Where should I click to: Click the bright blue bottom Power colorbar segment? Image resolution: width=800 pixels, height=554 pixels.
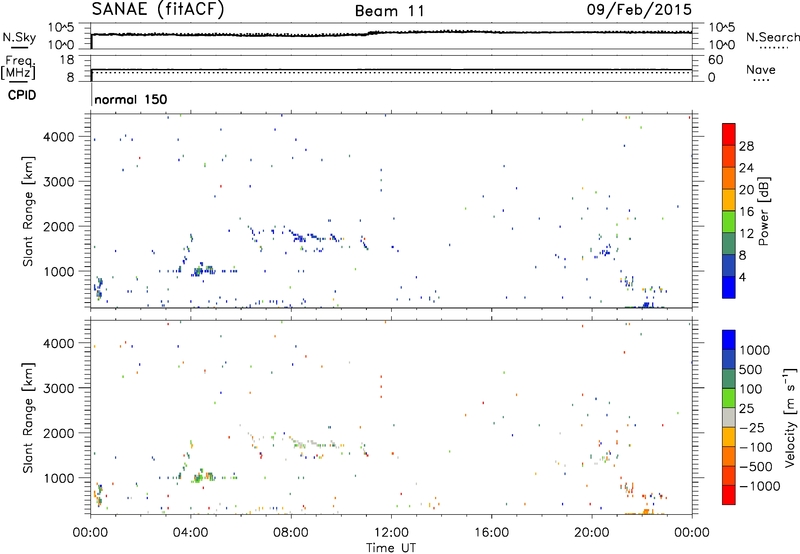[x=729, y=287]
